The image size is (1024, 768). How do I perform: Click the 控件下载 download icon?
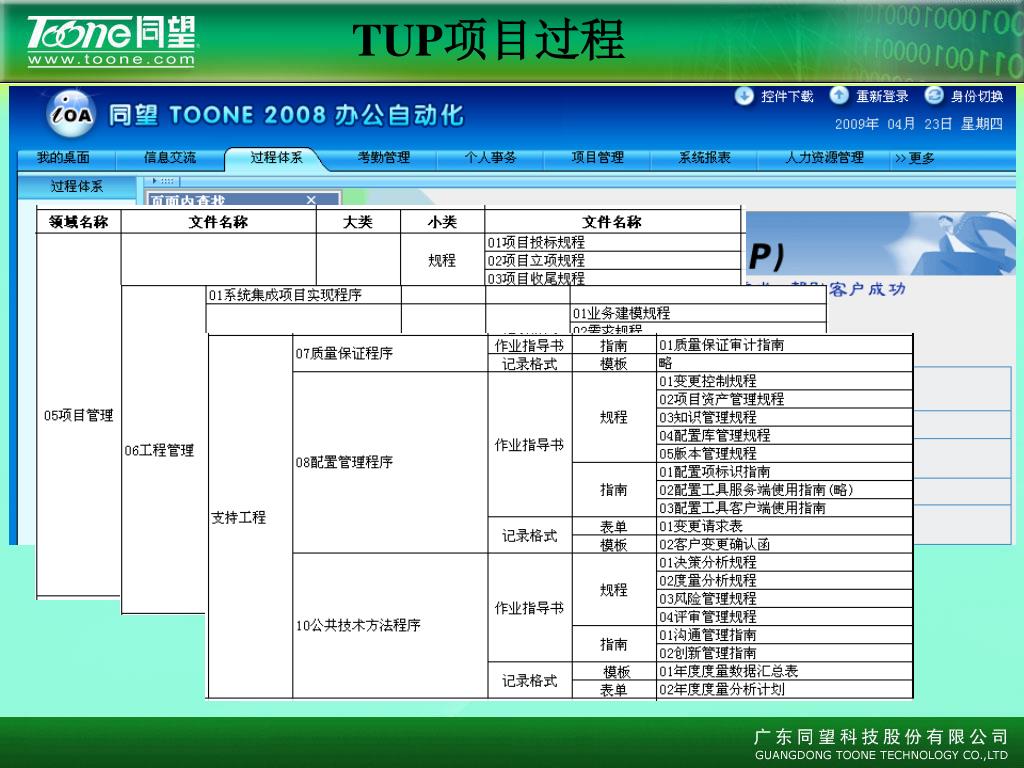(x=744, y=96)
